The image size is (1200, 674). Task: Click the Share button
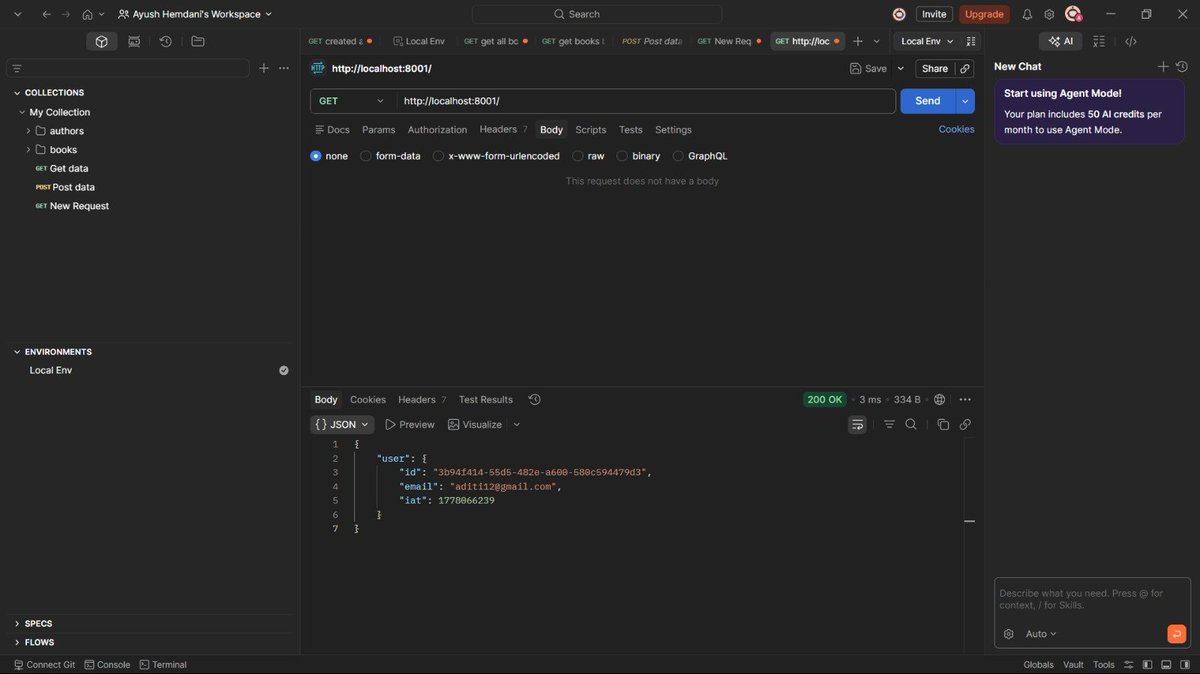point(935,68)
